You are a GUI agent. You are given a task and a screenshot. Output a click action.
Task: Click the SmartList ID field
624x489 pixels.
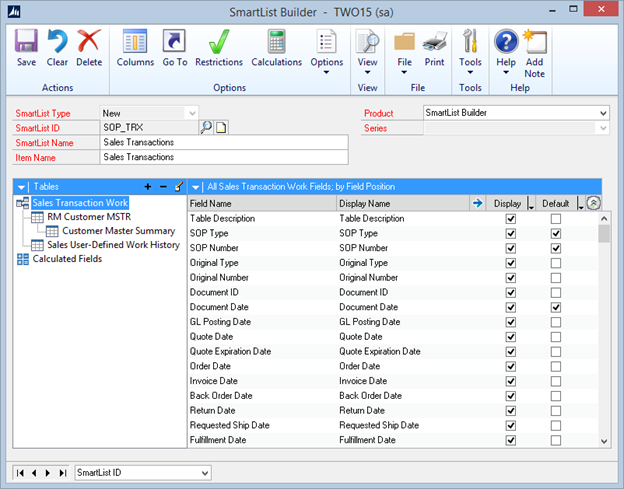[x=149, y=128]
